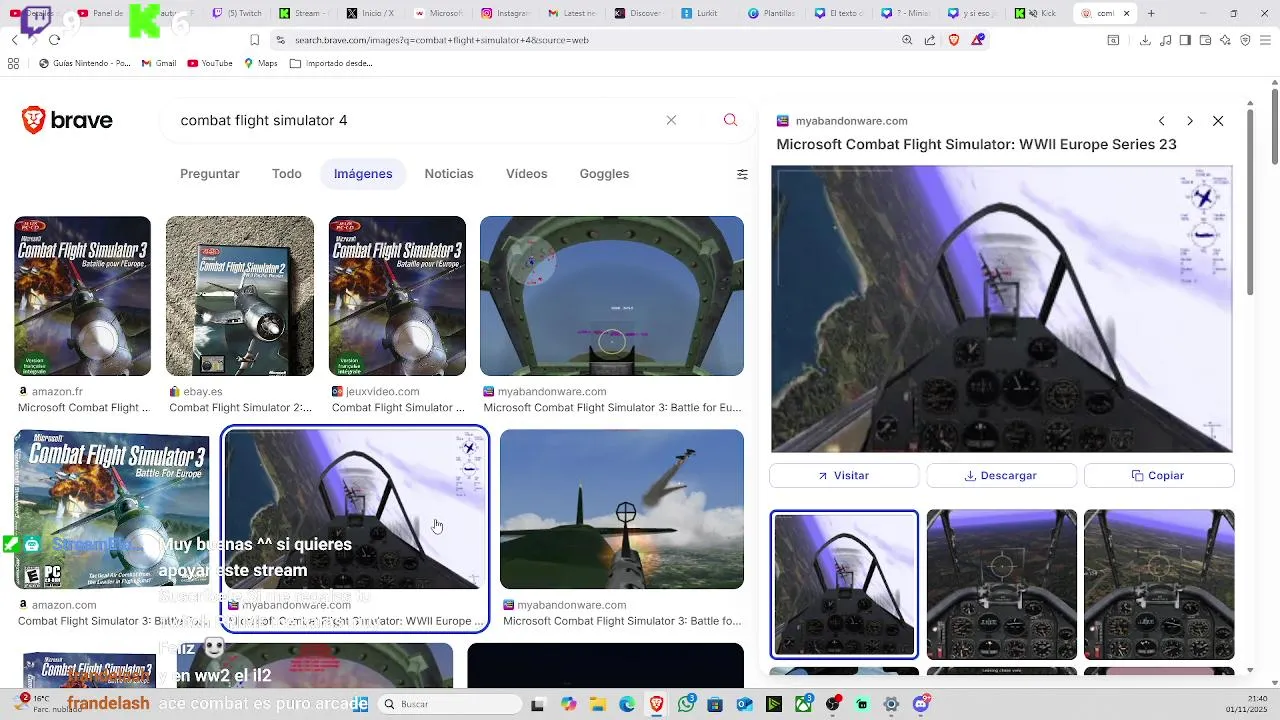The width and height of the screenshot is (1280, 720).
Task: Open the browser hamburger menu
Action: click(1266, 40)
